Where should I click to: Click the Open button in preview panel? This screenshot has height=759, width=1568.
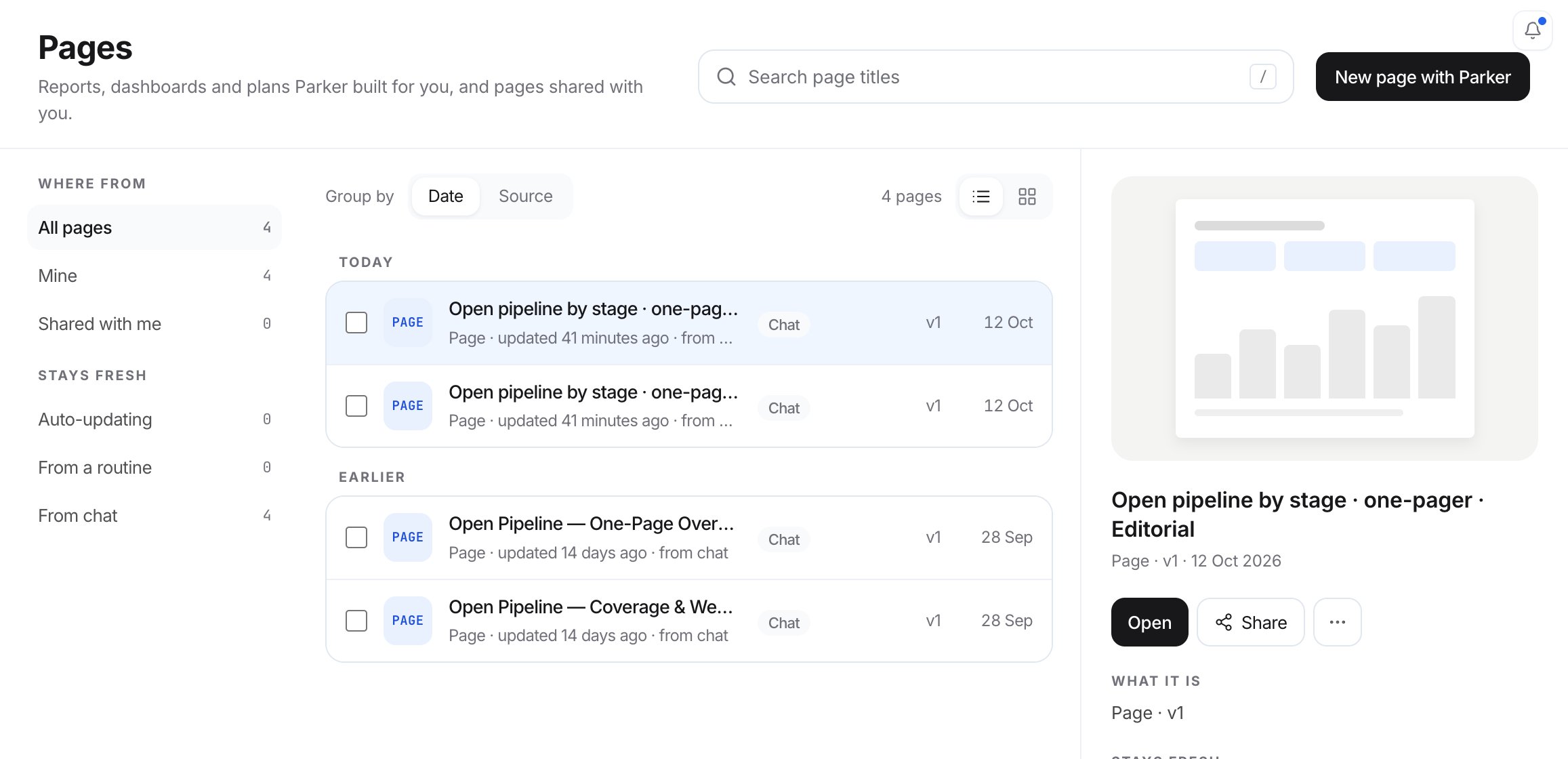(x=1149, y=622)
